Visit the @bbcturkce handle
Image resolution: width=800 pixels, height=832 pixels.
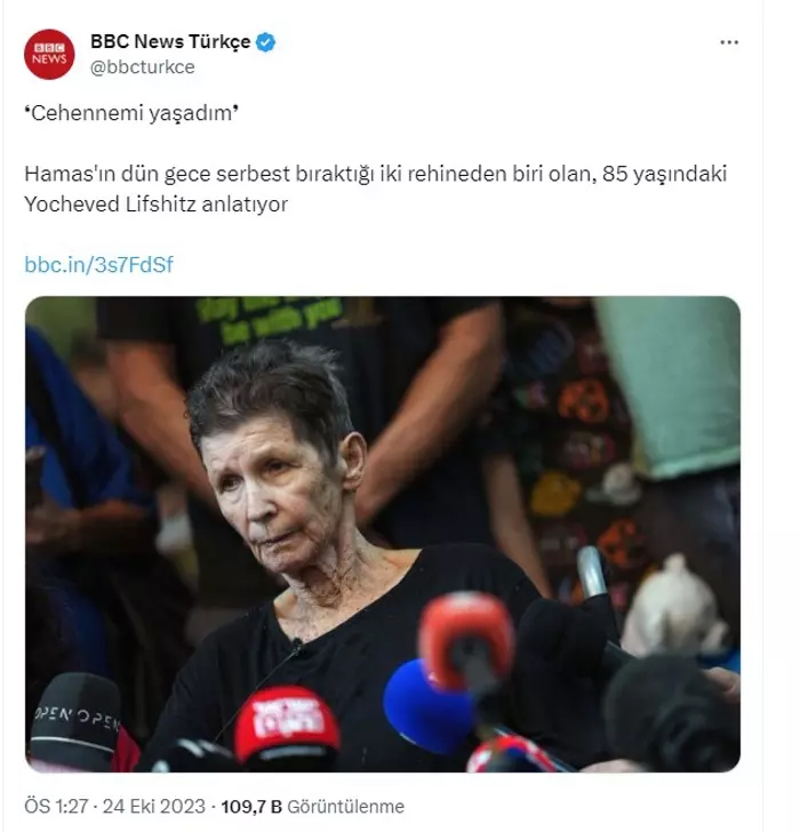[142, 67]
